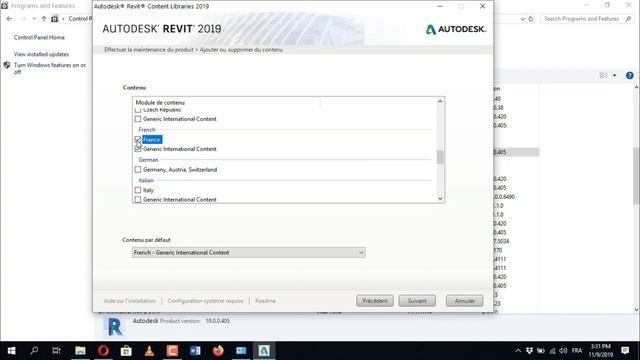Click the search magnifier in Programs and Features
The height and width of the screenshot is (360, 640).
628,19
